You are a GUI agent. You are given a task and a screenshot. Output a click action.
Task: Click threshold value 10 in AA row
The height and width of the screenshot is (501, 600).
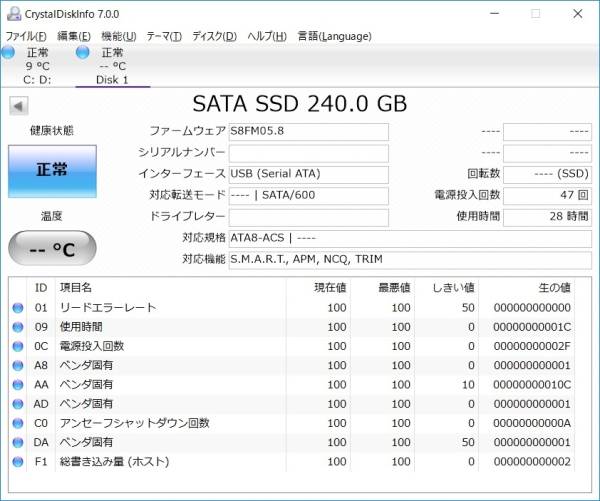coord(468,385)
